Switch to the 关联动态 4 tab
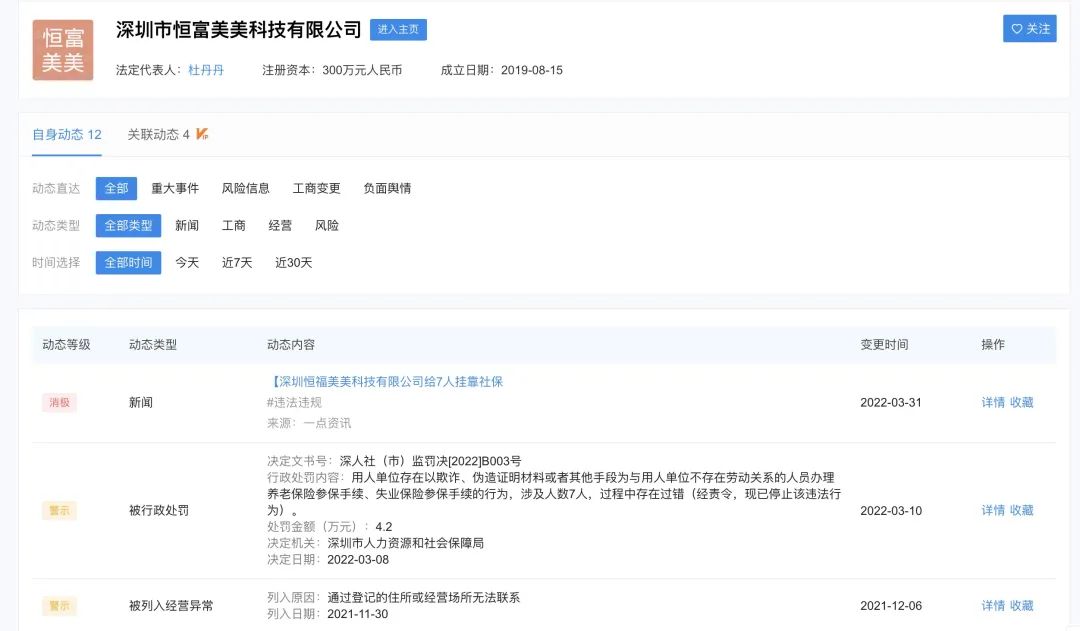 point(158,134)
